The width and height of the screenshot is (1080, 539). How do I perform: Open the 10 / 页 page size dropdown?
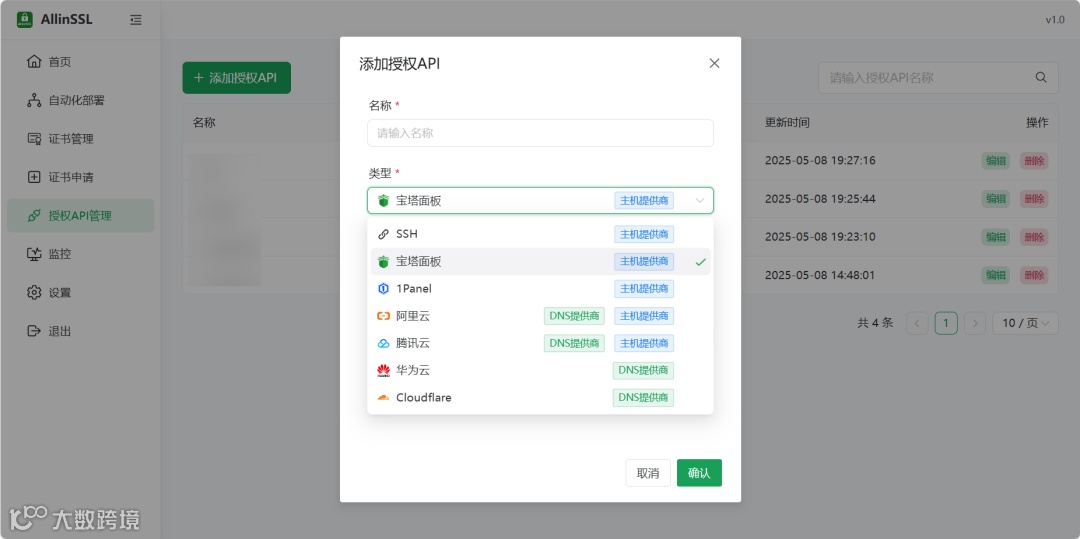point(1025,323)
